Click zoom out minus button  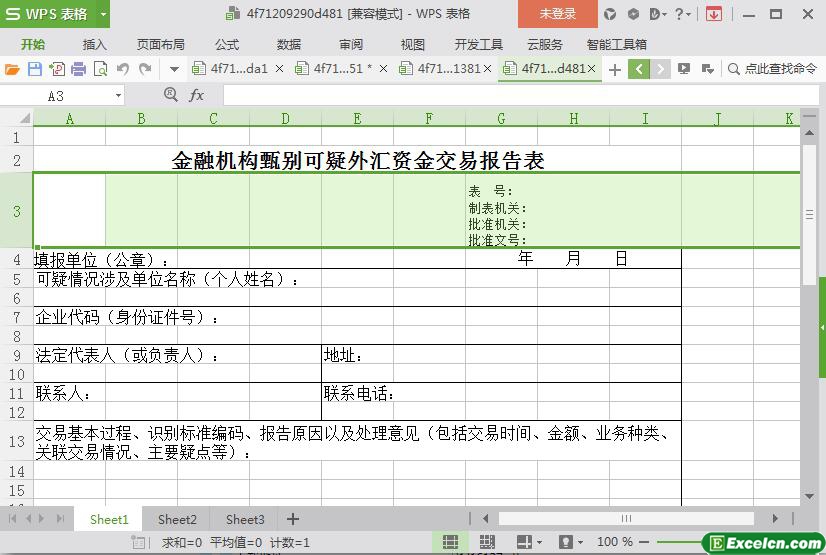coord(644,541)
